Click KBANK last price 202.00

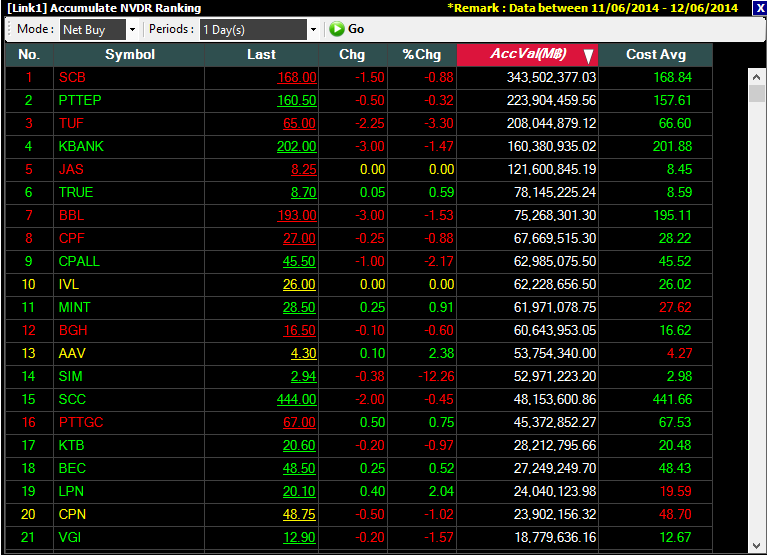click(297, 146)
